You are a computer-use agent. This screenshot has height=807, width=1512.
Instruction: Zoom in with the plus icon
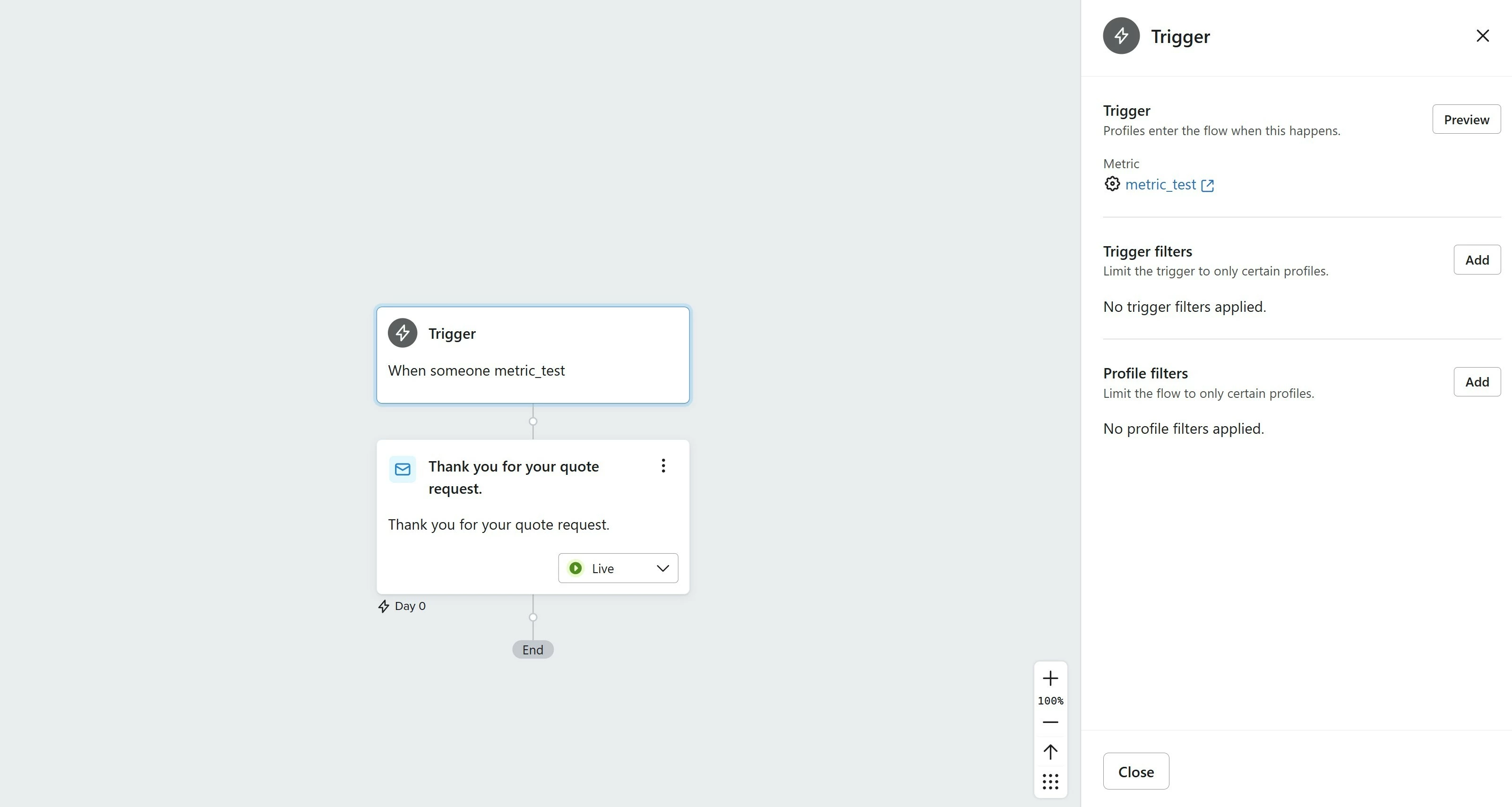(x=1050, y=678)
